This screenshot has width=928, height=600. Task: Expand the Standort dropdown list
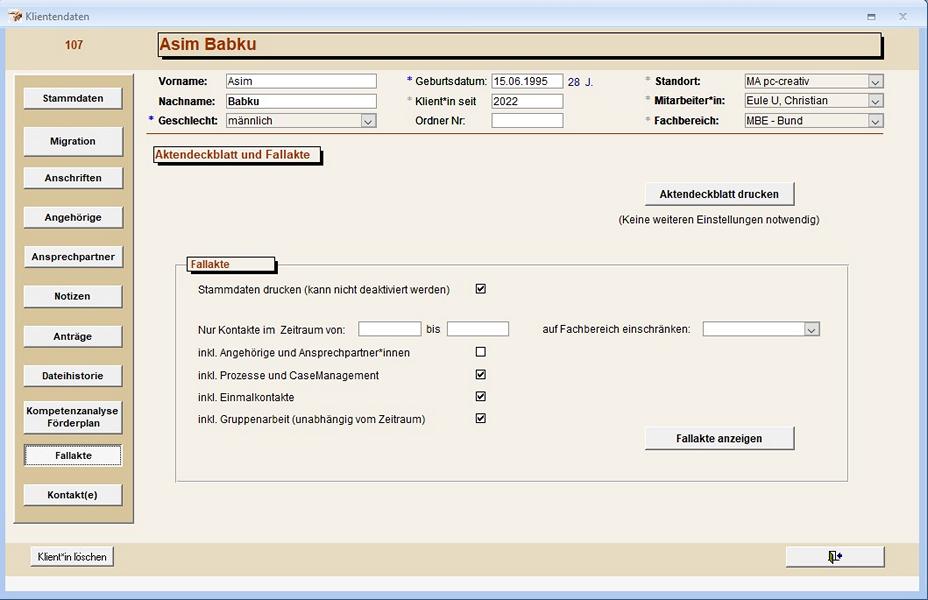click(875, 80)
